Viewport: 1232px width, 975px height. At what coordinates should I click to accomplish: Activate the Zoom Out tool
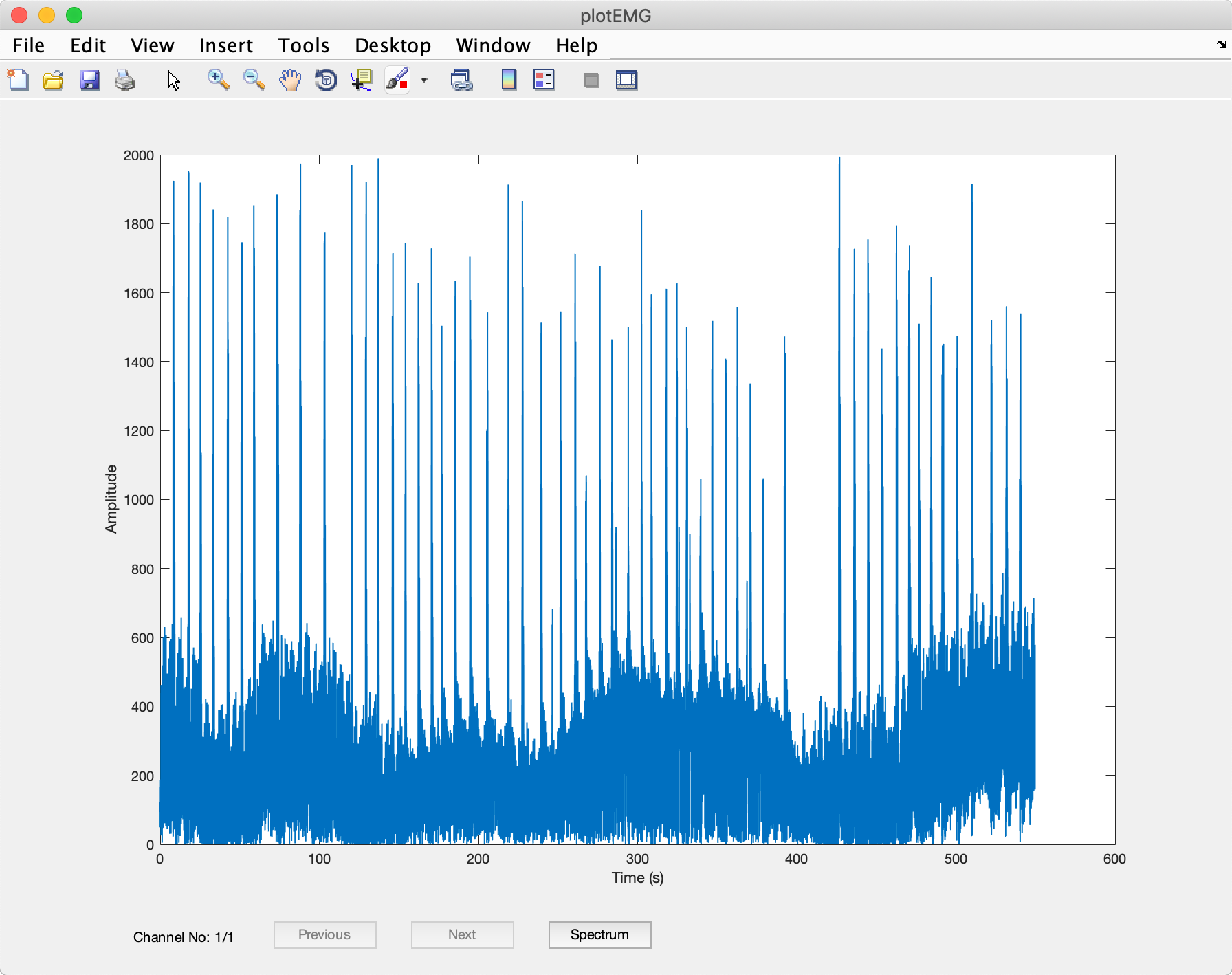254,80
